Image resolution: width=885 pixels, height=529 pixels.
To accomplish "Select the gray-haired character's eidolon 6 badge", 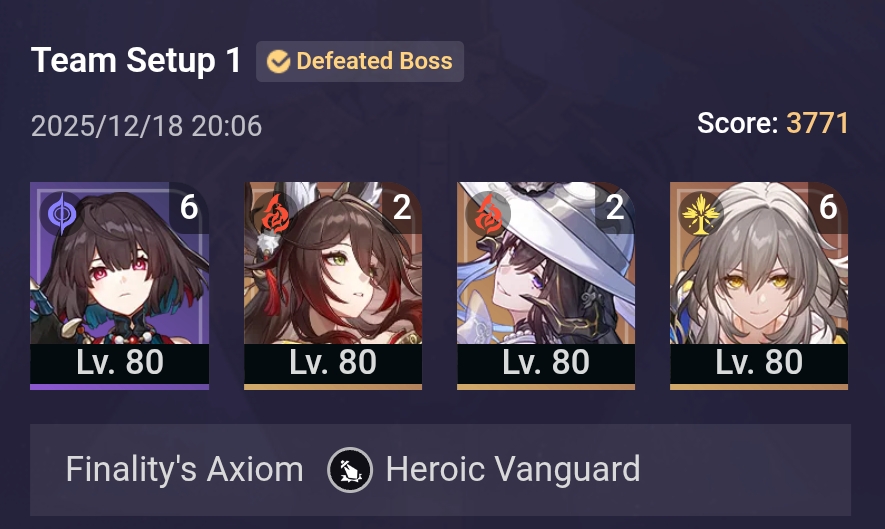I will coord(828,207).
